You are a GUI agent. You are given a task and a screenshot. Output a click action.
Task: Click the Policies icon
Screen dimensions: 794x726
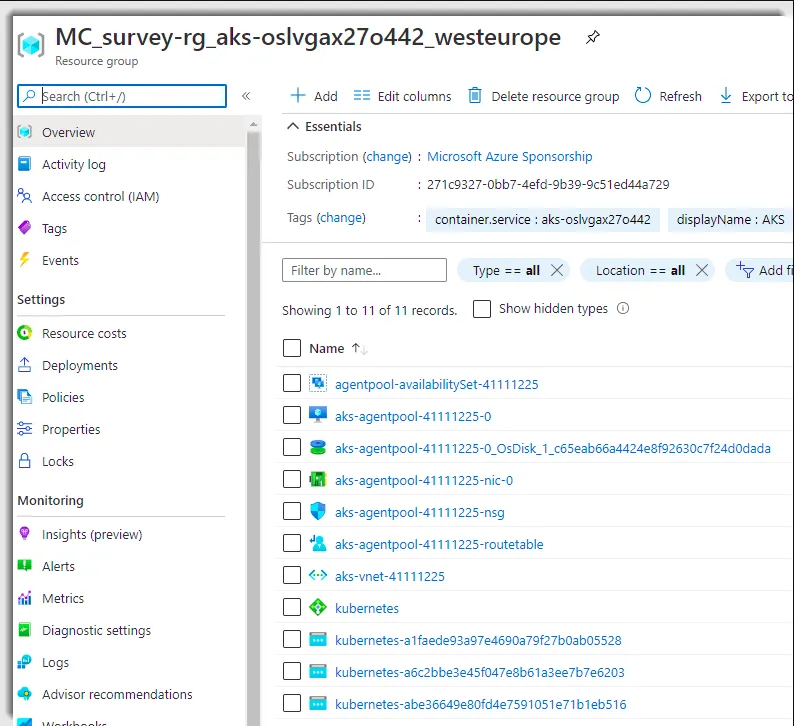(x=24, y=397)
